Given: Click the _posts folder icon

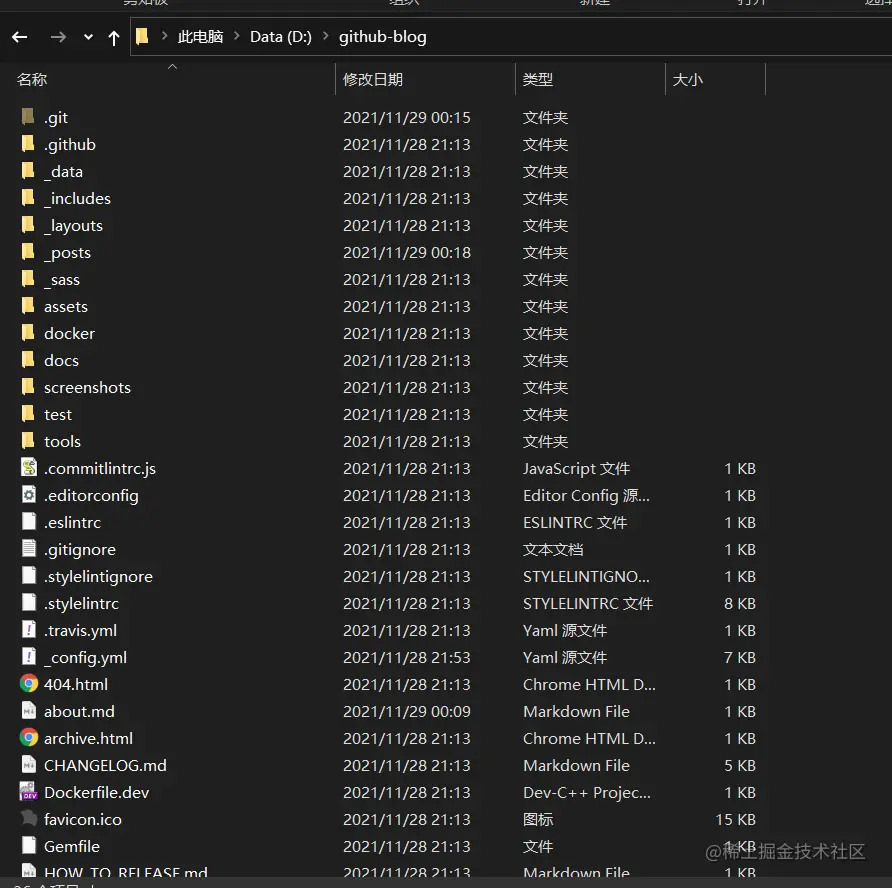Looking at the screenshot, I should click(28, 251).
